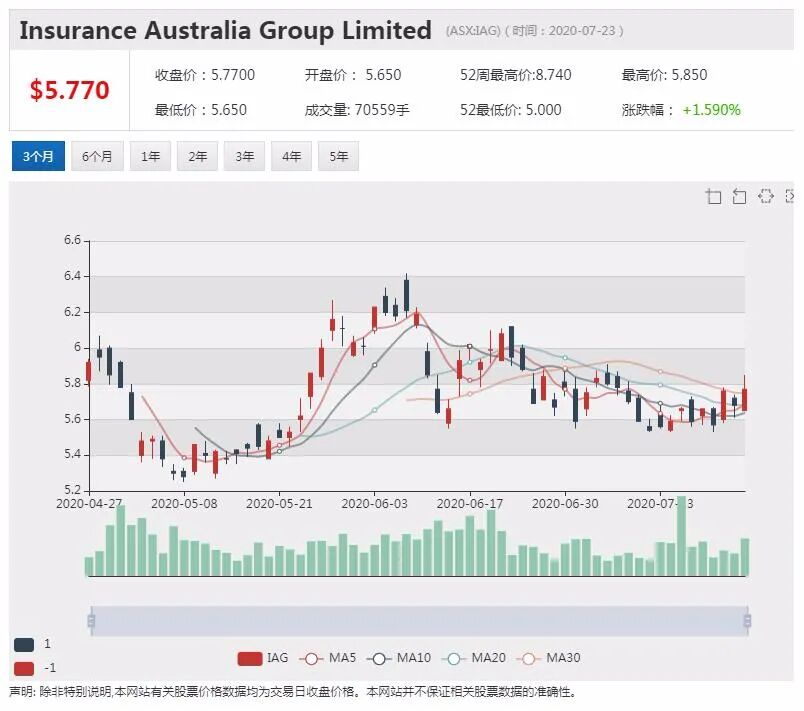Click the zoom reset (undo zoom) icon
The image size is (804, 711).
[739, 196]
